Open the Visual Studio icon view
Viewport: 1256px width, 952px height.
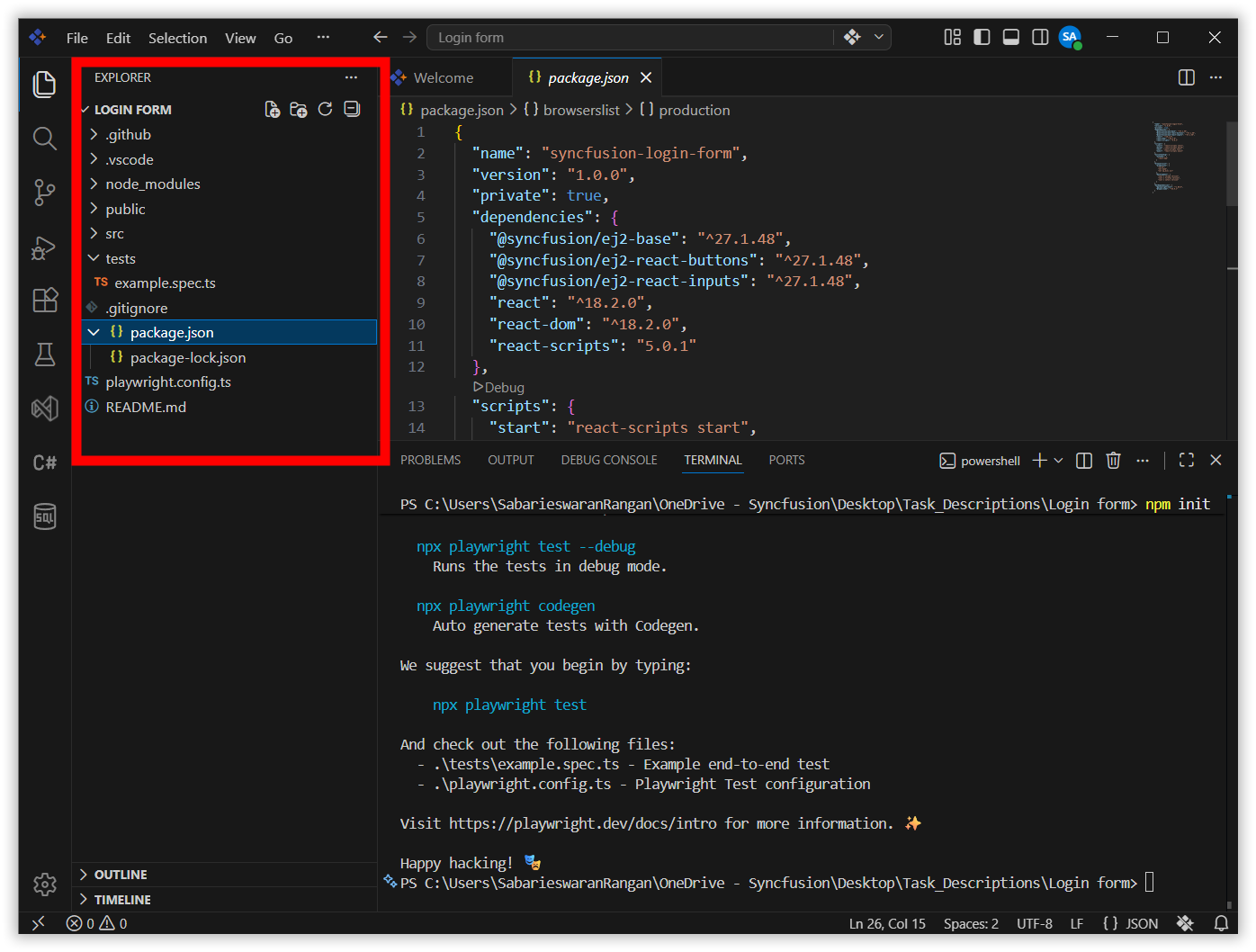click(44, 409)
